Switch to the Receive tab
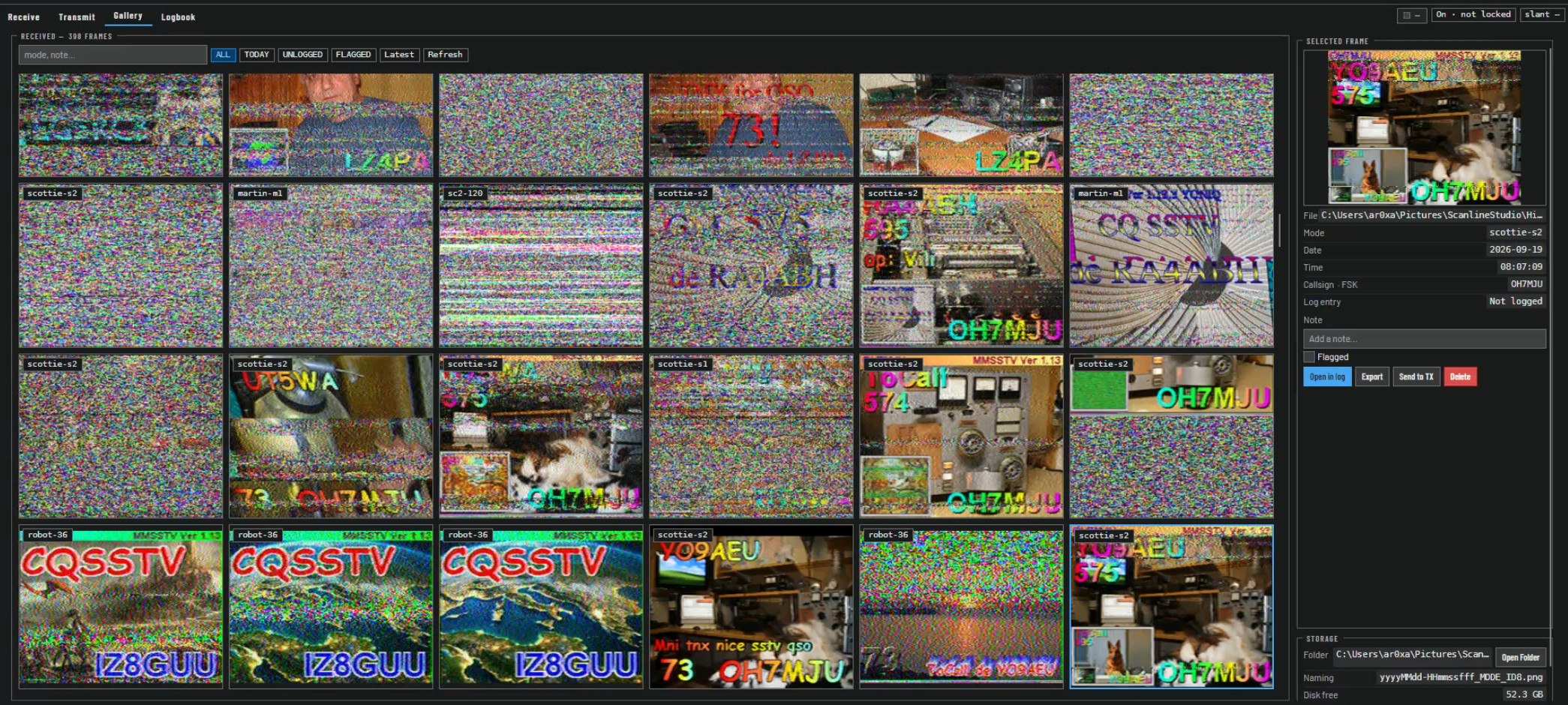 (23, 16)
